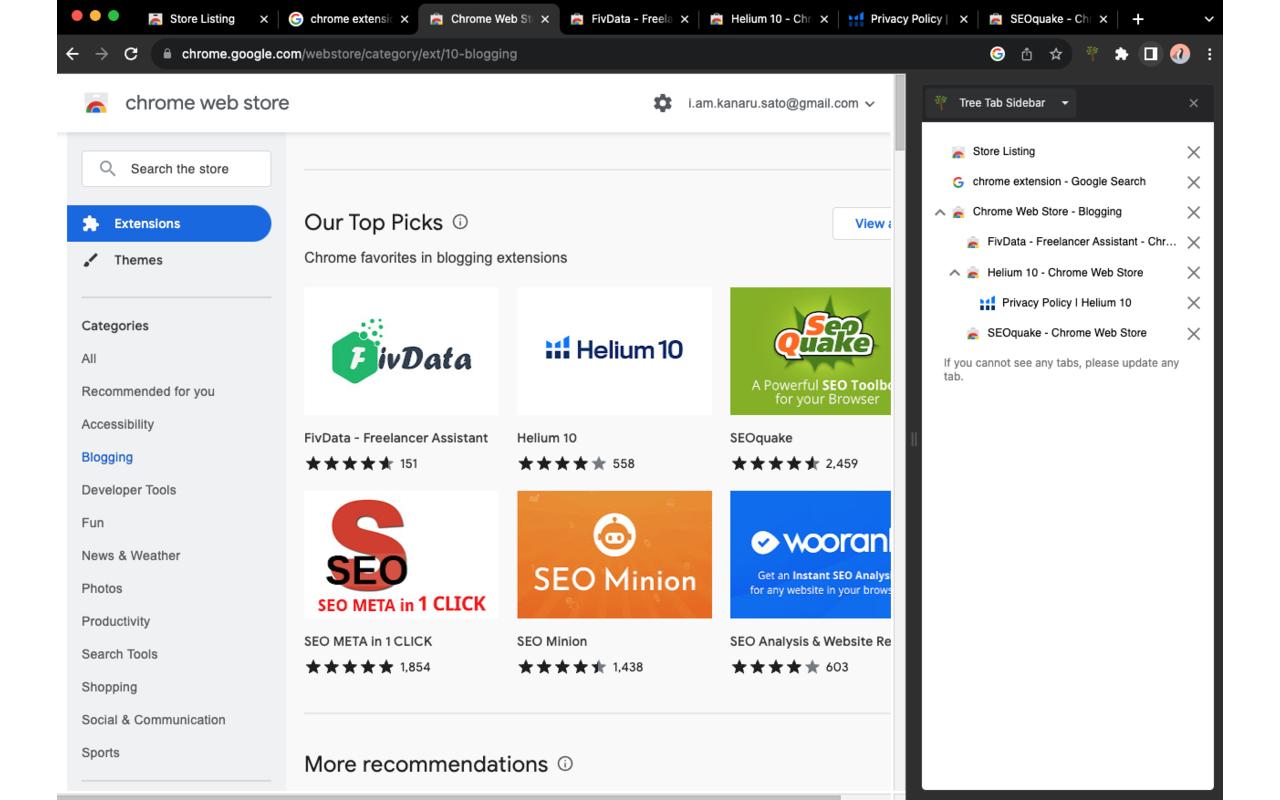Open the SEOquake extension thumbnail
This screenshot has height=800, width=1280.
coord(810,351)
